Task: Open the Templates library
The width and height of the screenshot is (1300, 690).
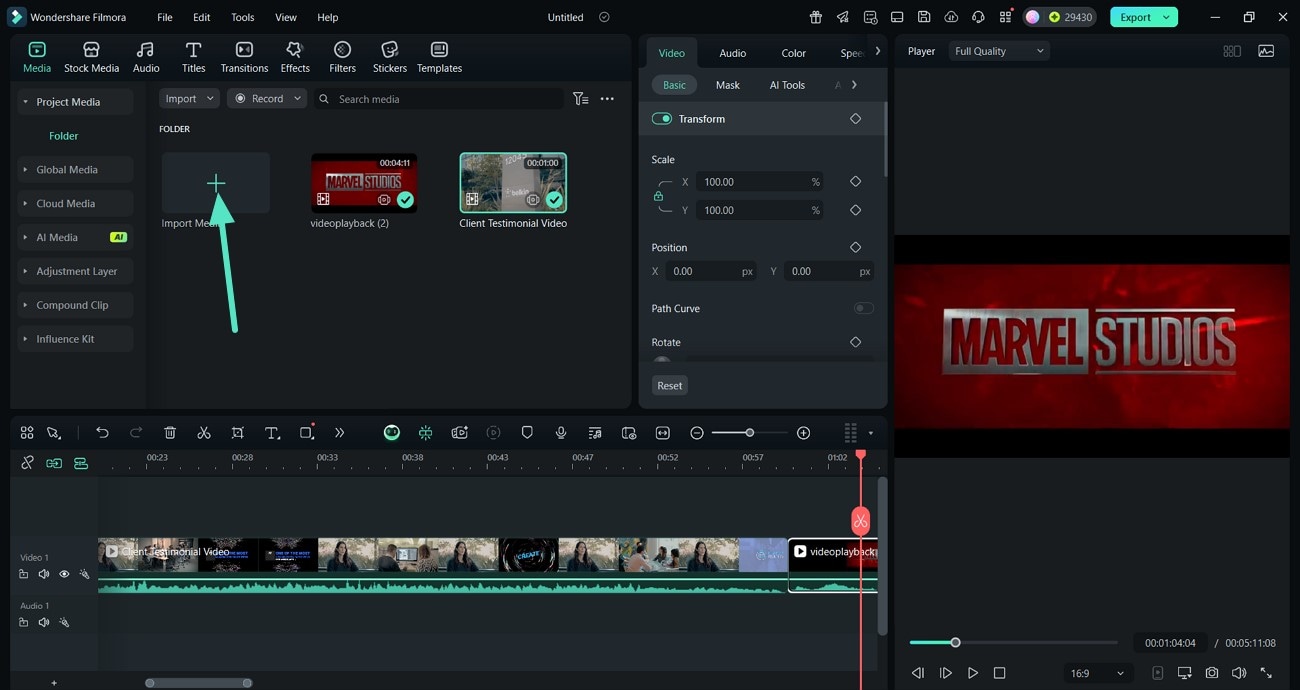Action: [439, 57]
